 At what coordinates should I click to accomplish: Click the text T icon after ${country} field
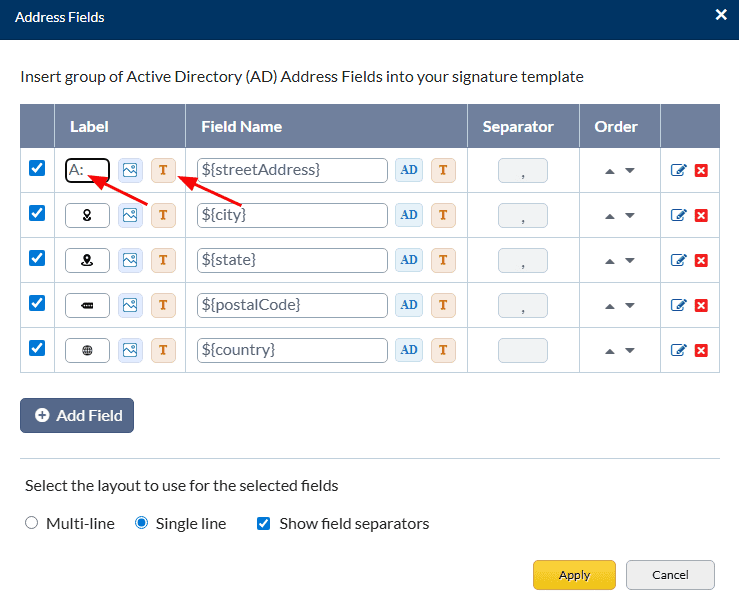[x=443, y=350]
